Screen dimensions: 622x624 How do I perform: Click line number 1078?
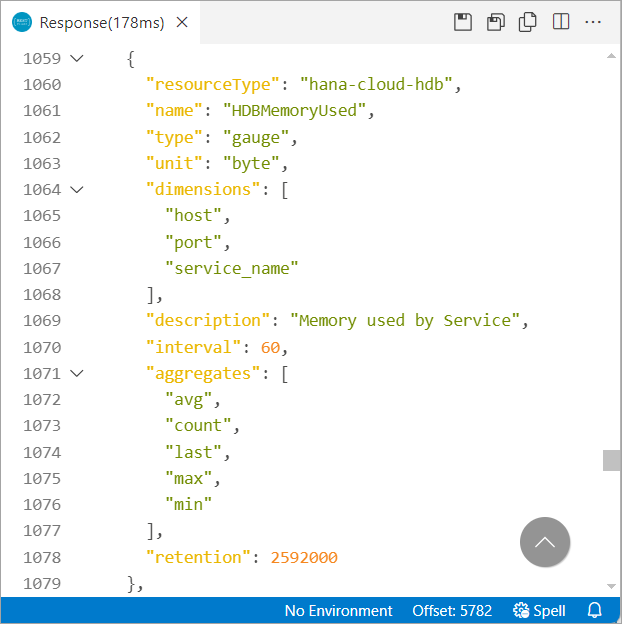pos(42,558)
